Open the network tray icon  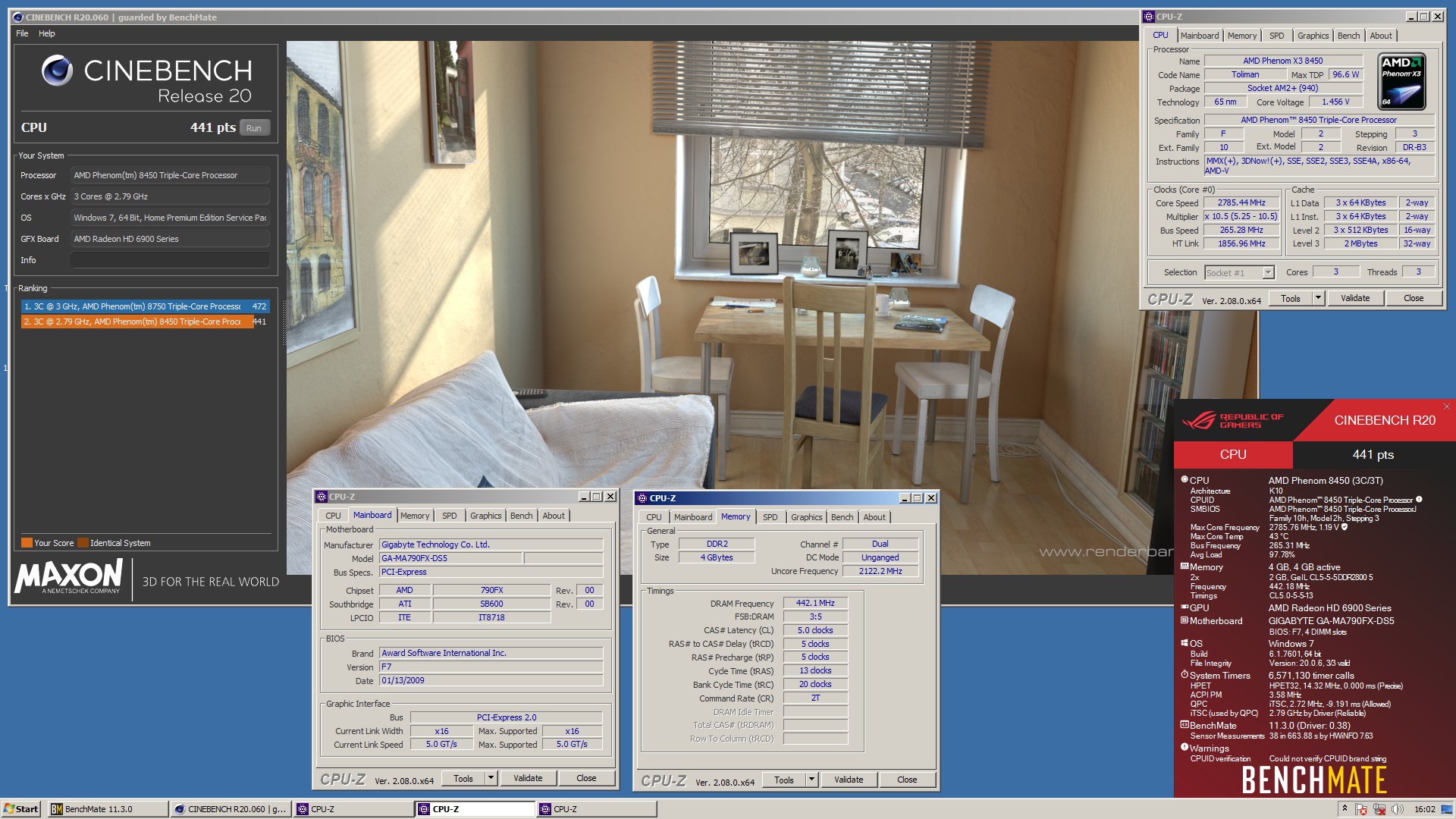[x=1379, y=809]
